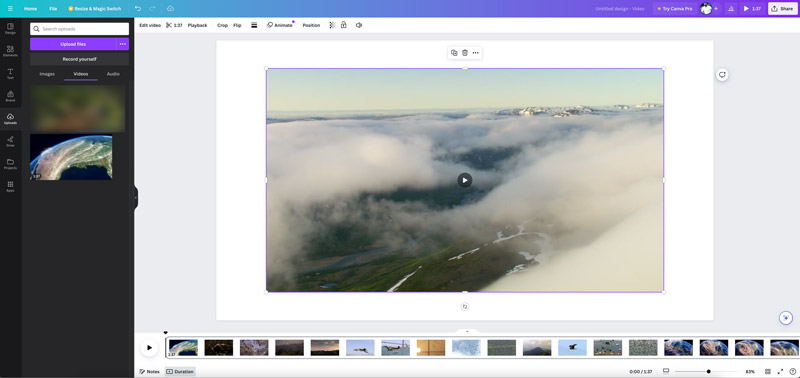
Task: Click Untitled design title field
Action: tap(620, 9)
